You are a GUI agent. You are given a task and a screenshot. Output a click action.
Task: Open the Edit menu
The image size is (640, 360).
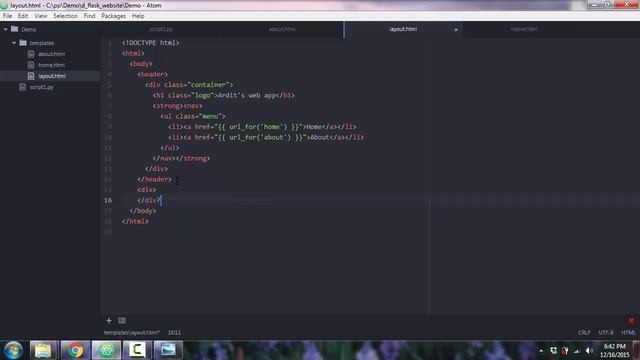pos(23,16)
